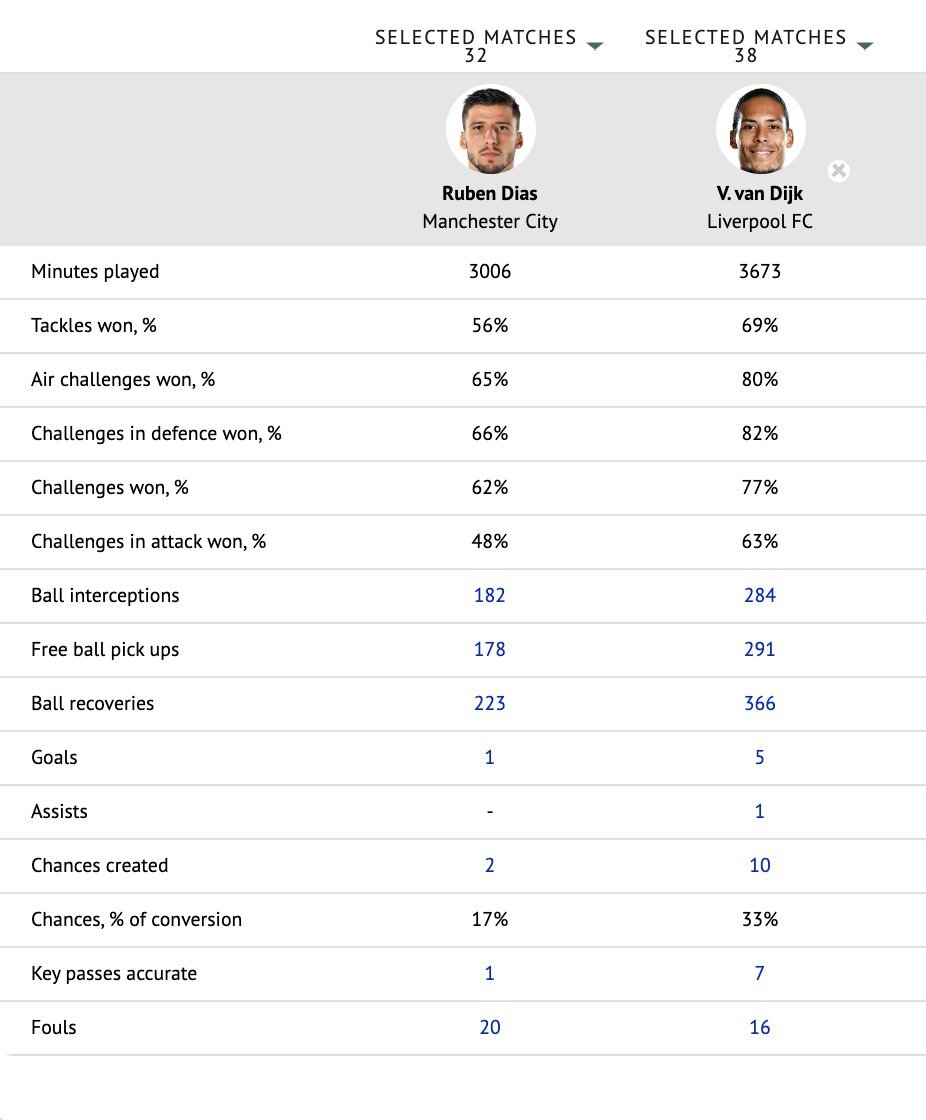
Task: Open Dias's 20 fouls value
Action: click(490, 1028)
